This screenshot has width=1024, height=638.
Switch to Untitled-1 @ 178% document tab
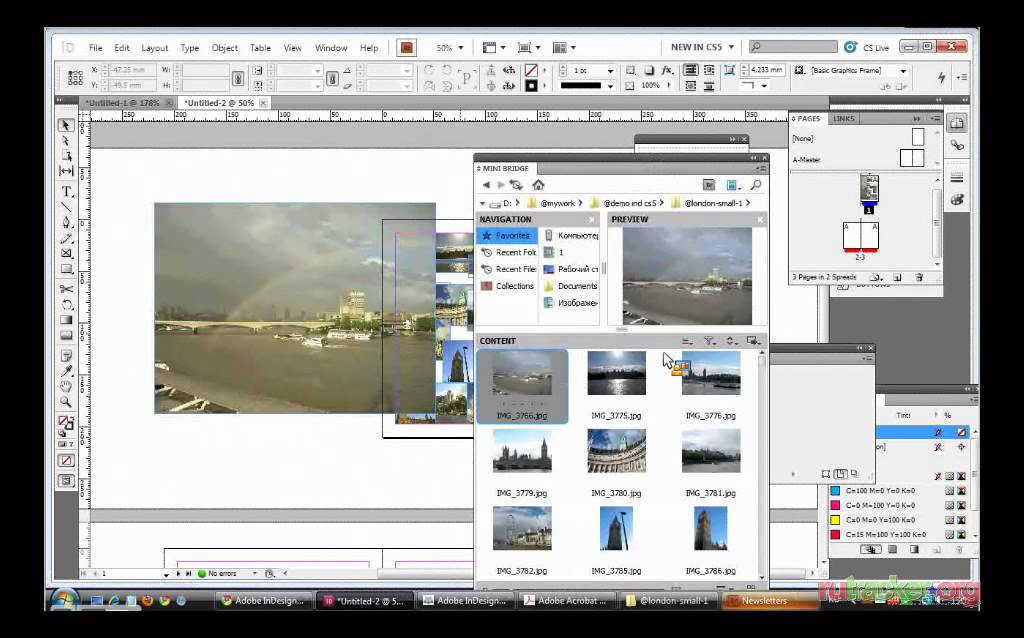[x=128, y=103]
